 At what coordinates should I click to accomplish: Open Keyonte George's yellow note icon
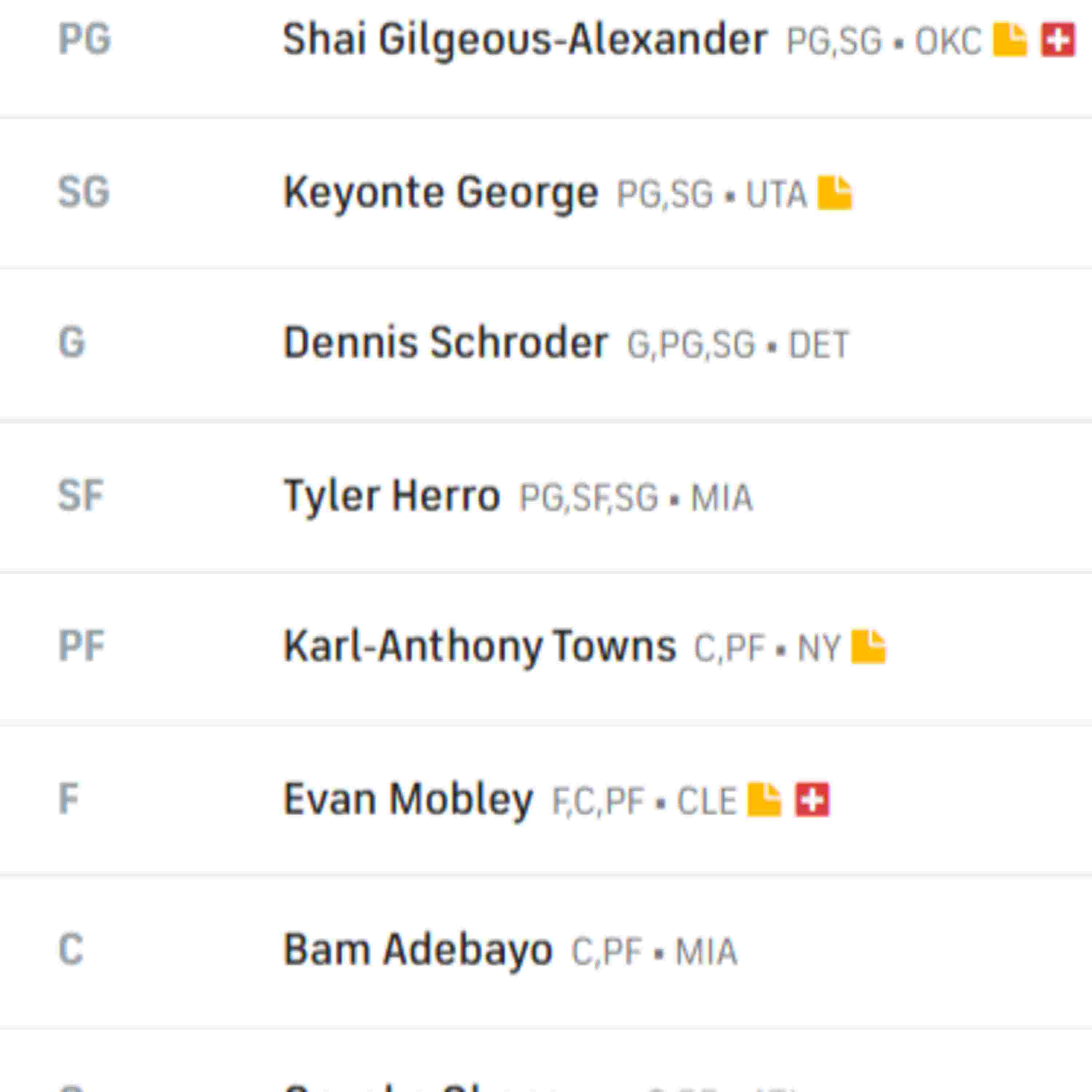pyautogui.click(x=834, y=193)
